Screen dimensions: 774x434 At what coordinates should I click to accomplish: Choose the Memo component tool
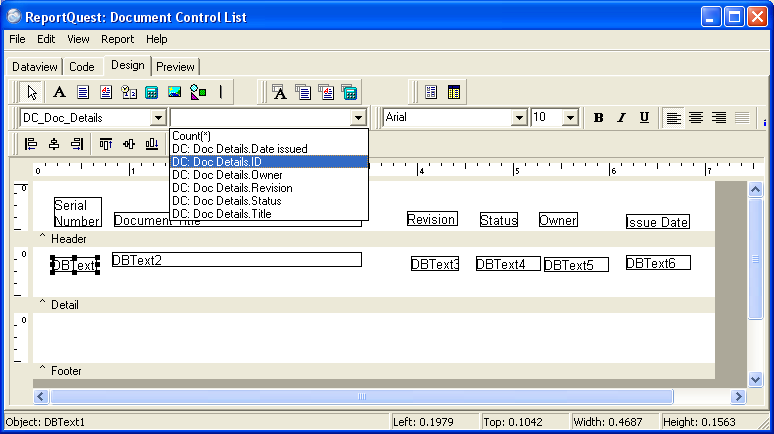(83, 92)
